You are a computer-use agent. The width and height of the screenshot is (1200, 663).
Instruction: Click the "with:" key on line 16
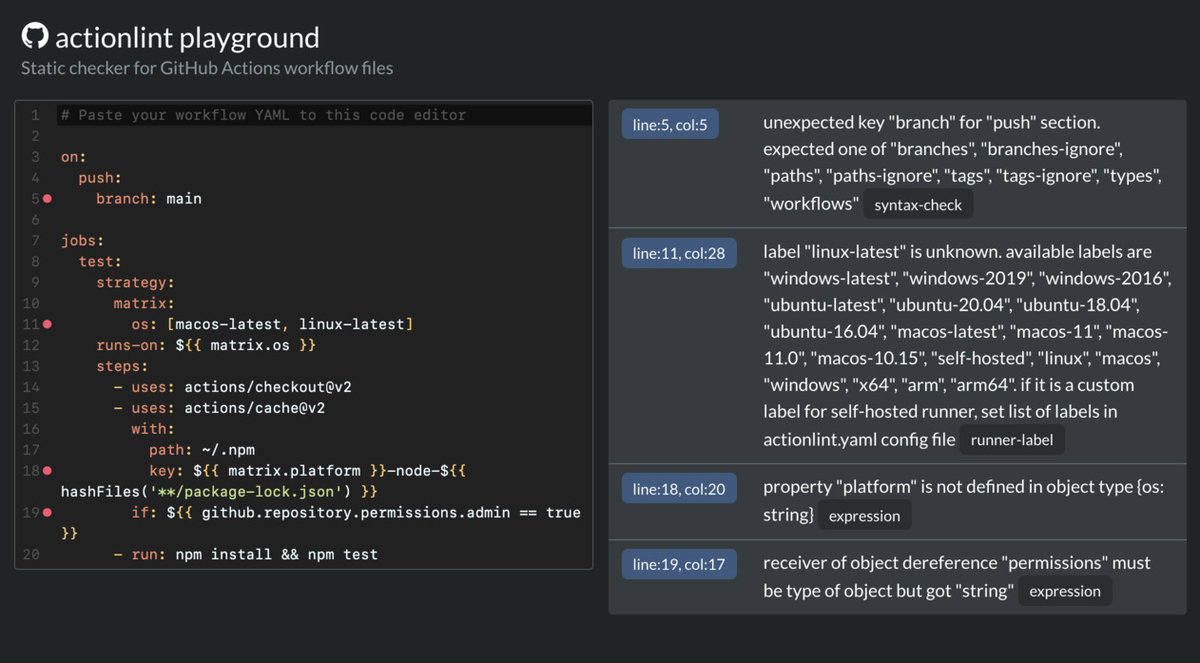[x=153, y=429]
